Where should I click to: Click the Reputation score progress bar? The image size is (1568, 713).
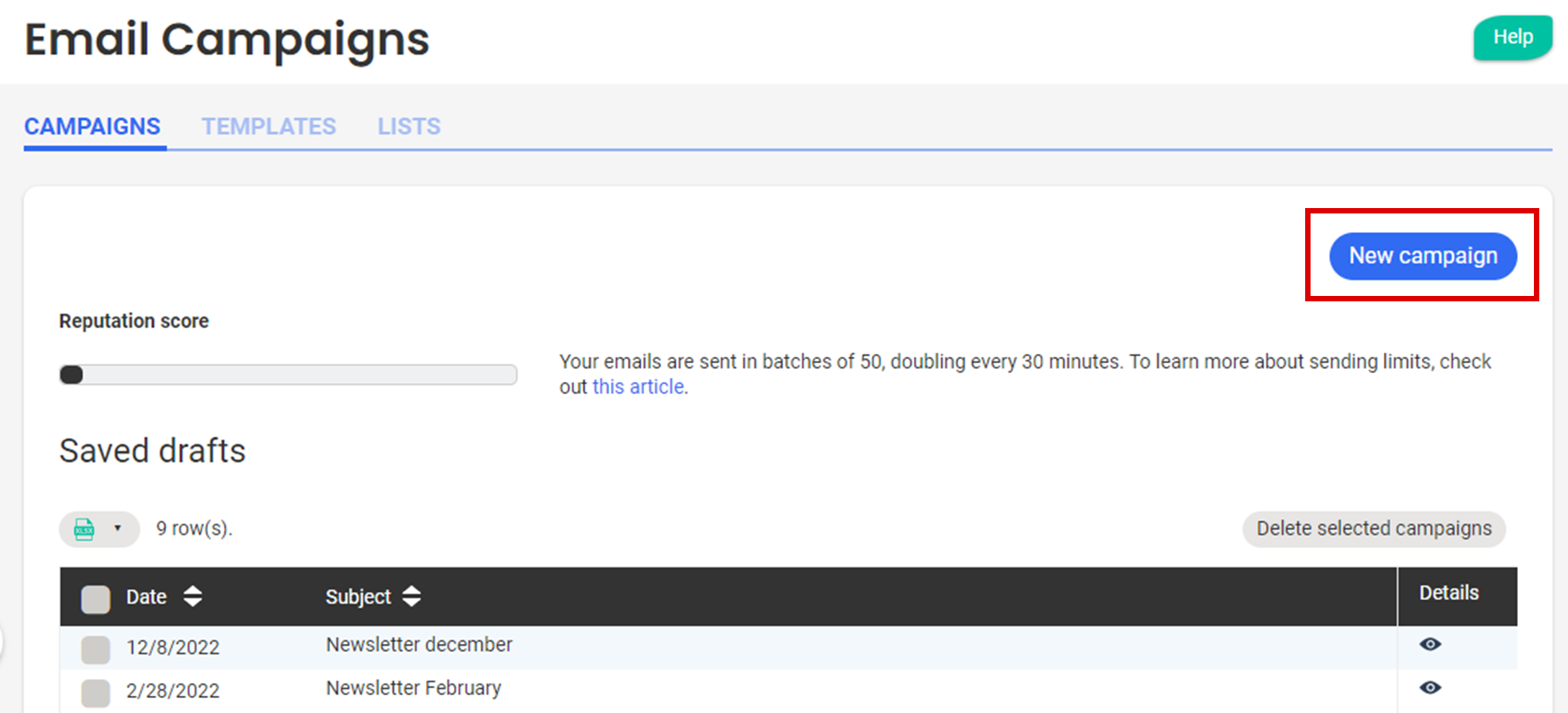click(x=288, y=375)
